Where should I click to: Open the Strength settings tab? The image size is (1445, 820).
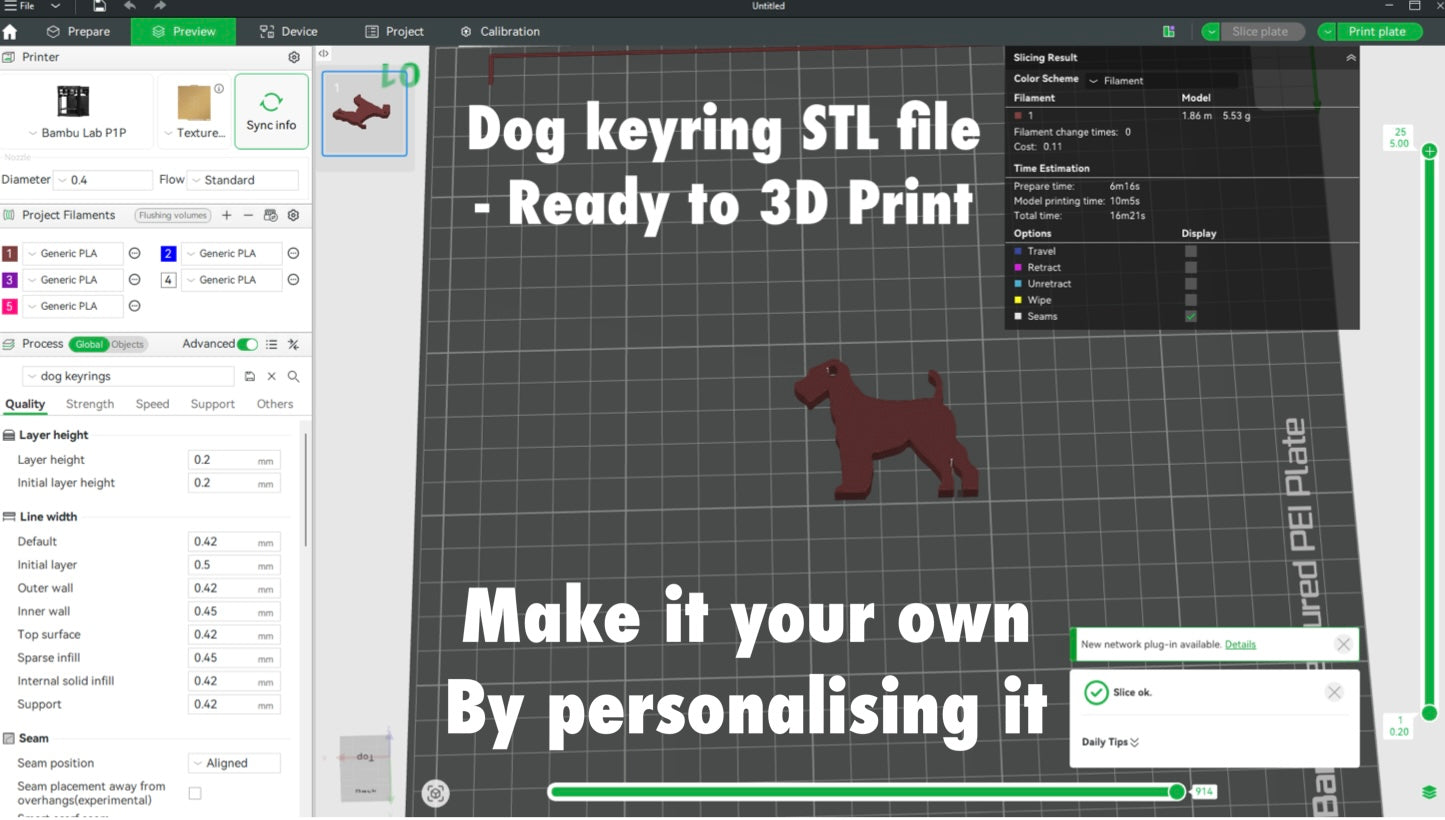(x=90, y=404)
